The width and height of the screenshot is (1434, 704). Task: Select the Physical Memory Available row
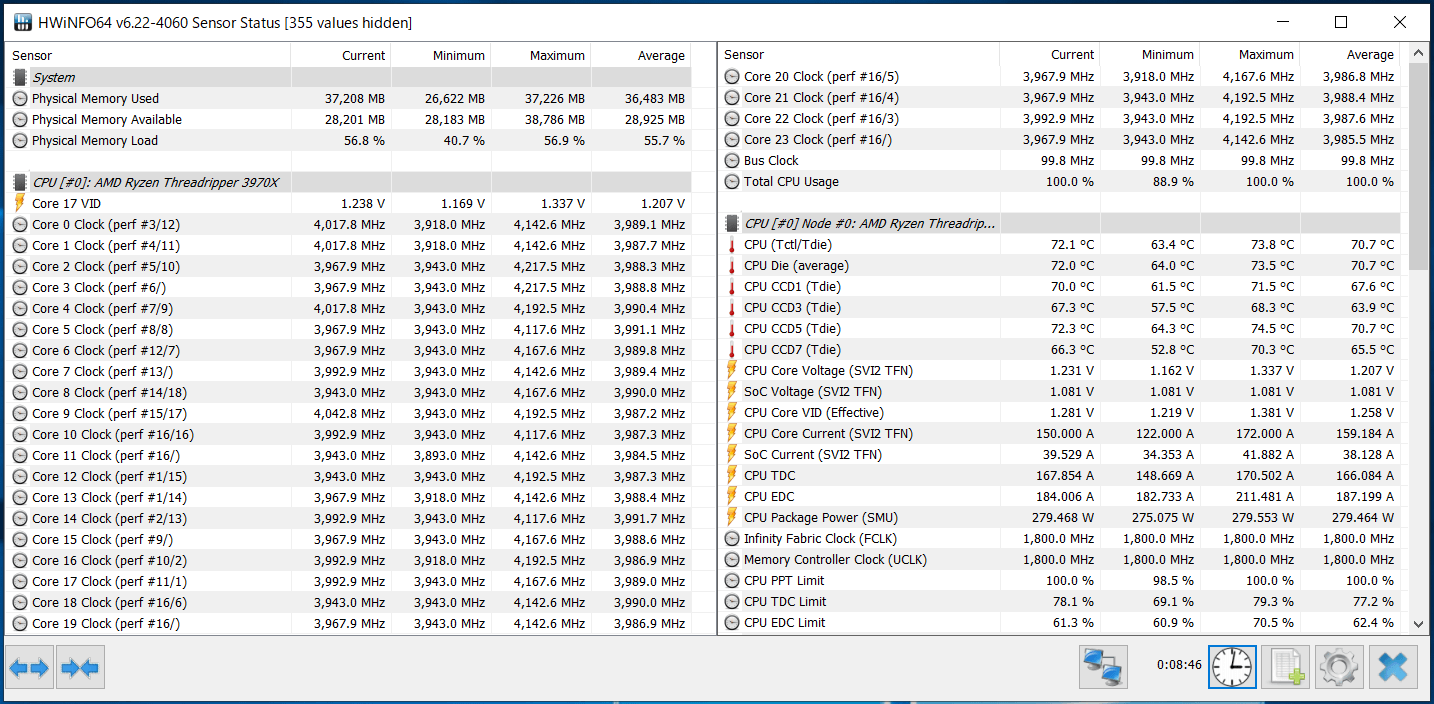[x=348, y=119]
